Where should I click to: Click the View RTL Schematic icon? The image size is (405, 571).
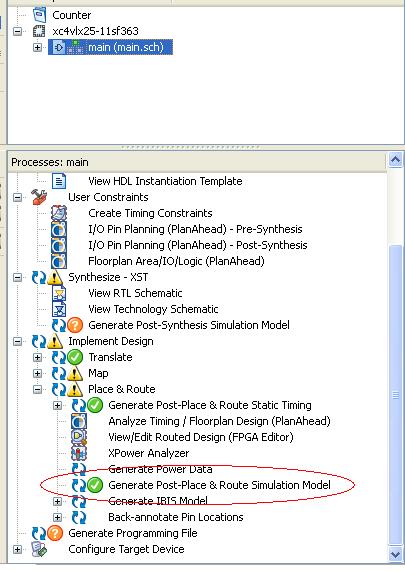59,293
